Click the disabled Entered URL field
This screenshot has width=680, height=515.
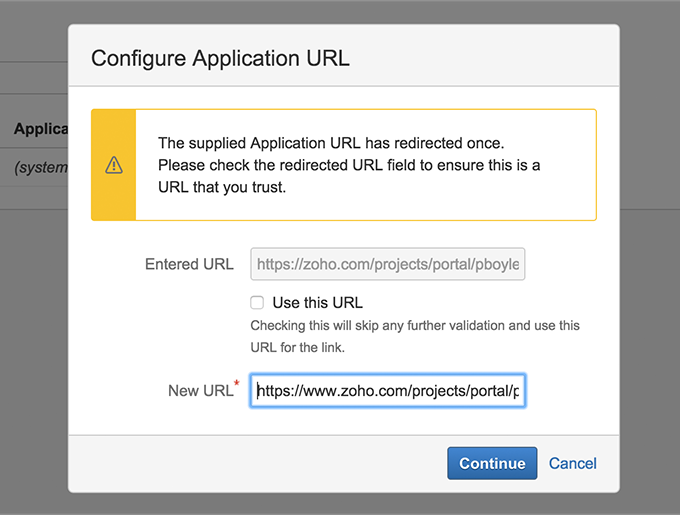click(x=387, y=265)
